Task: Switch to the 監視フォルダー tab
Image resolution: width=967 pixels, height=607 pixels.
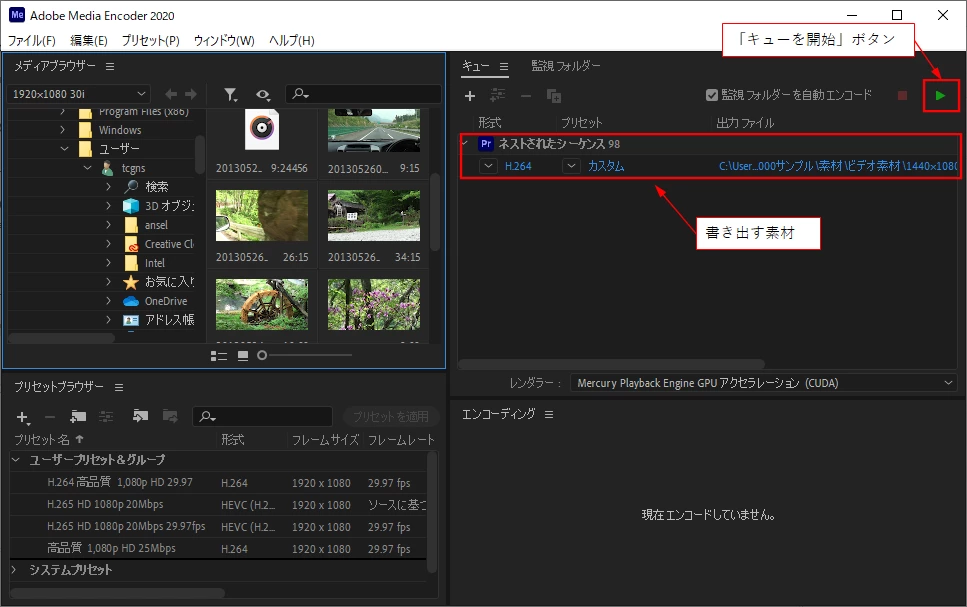Action: click(566, 65)
